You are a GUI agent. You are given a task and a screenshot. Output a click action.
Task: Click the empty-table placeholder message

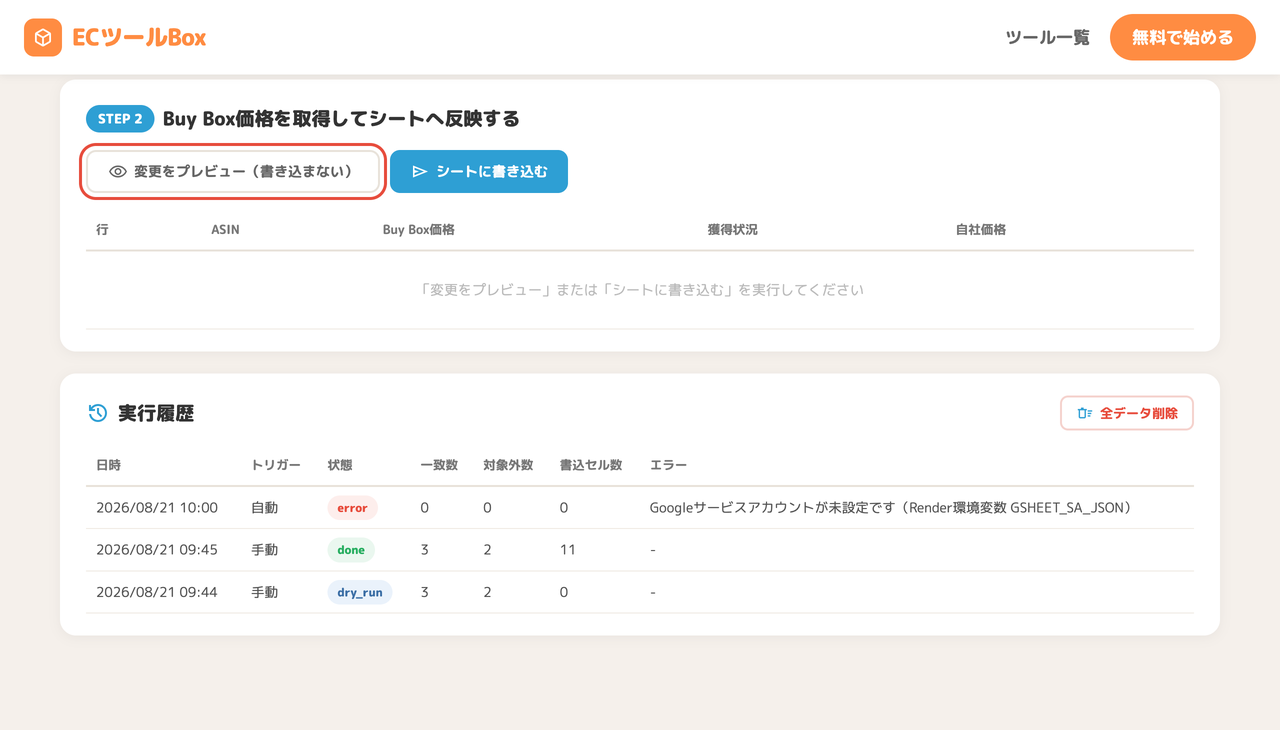point(640,290)
